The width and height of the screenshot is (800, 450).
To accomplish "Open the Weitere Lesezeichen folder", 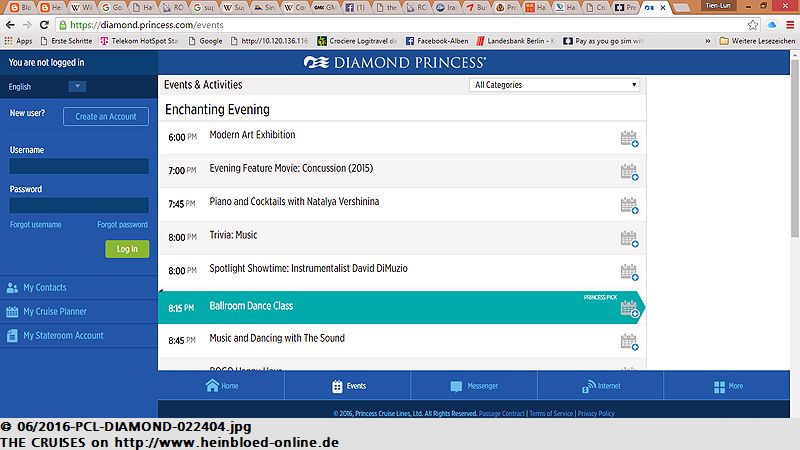I will 757,41.
